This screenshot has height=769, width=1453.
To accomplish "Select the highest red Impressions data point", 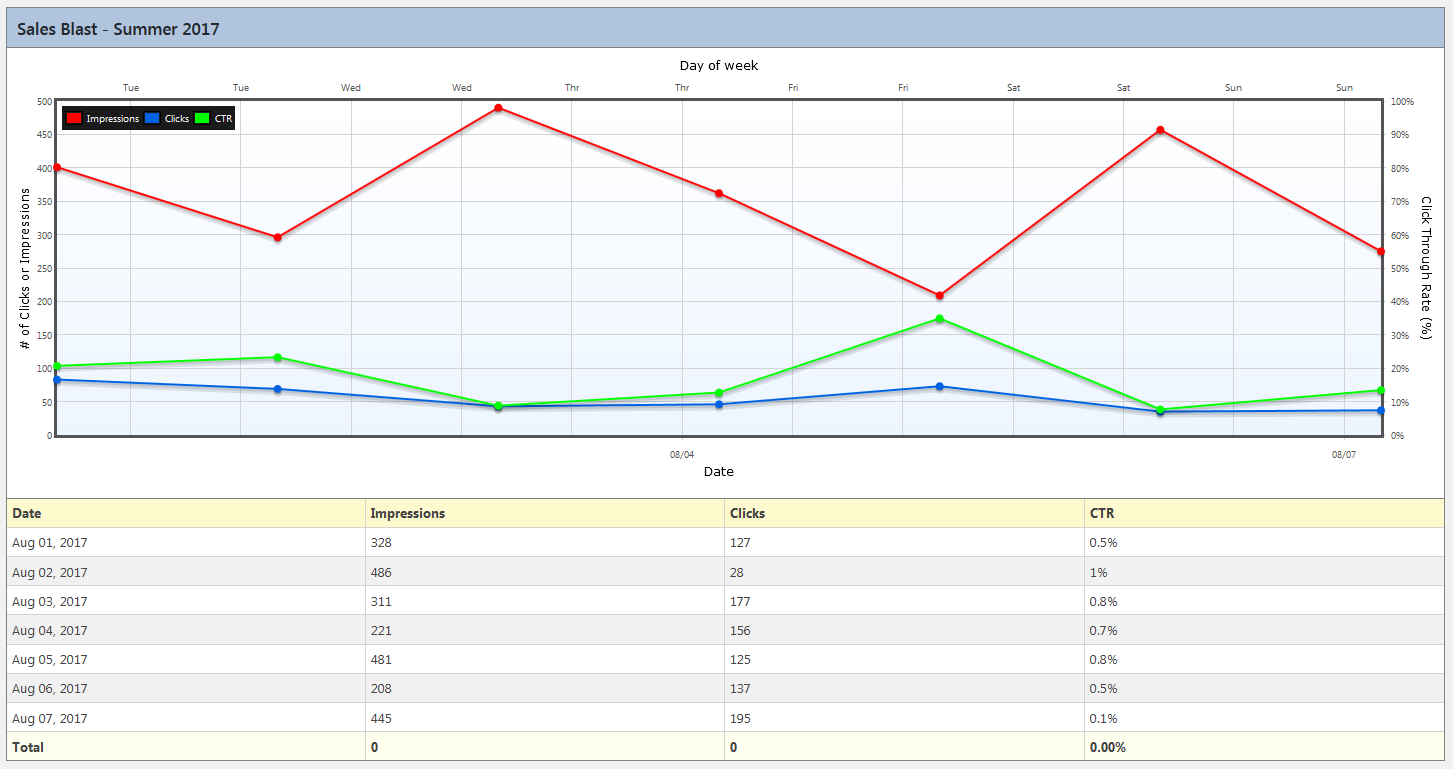I will pos(498,108).
